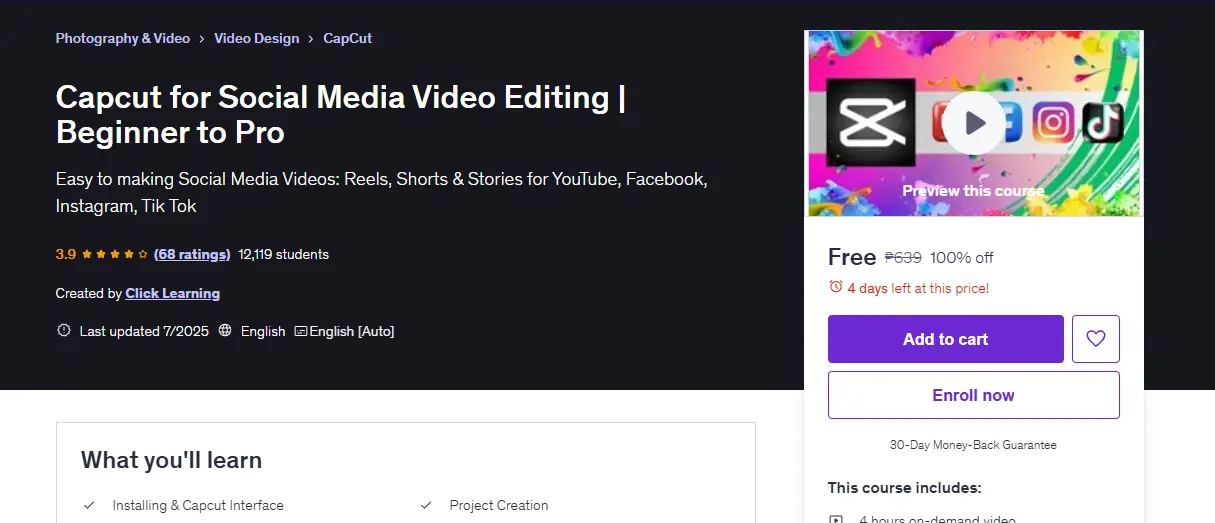1215x523 pixels.
Task: Open CapCut breadcrumb link
Action: (x=347, y=38)
